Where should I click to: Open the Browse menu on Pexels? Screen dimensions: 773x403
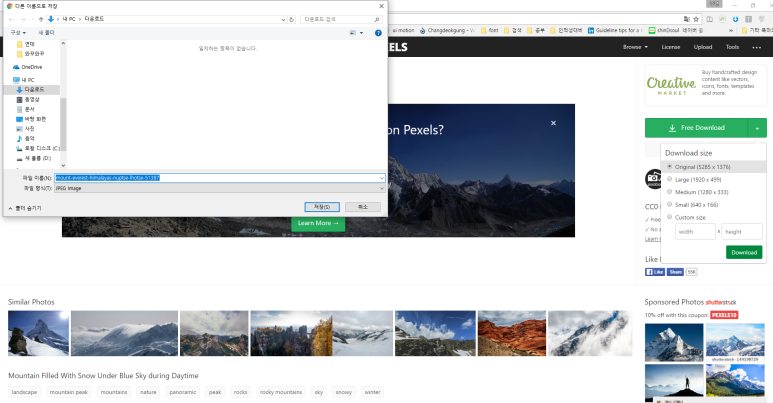click(635, 47)
